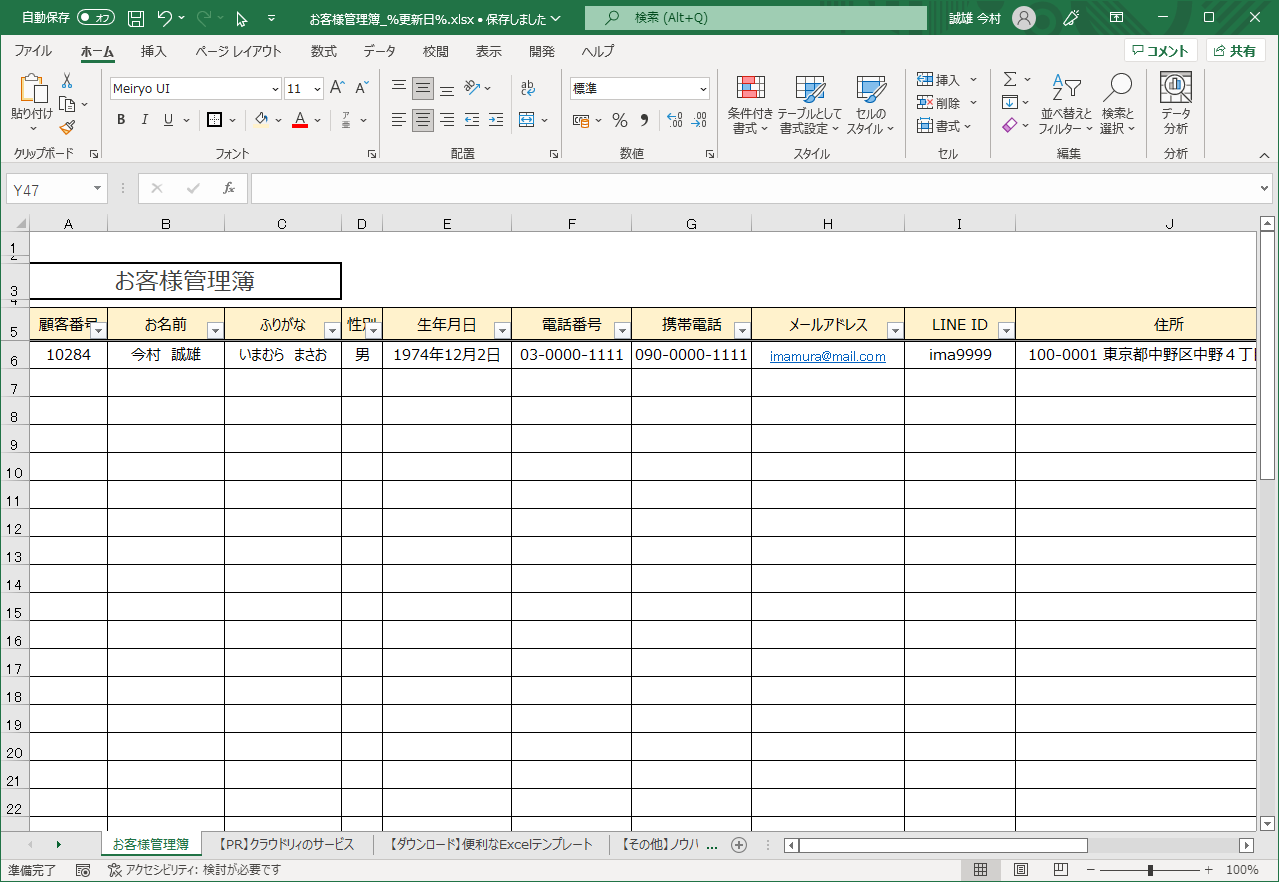Click the format painter brush icon
1279x882 pixels.
tap(67, 127)
